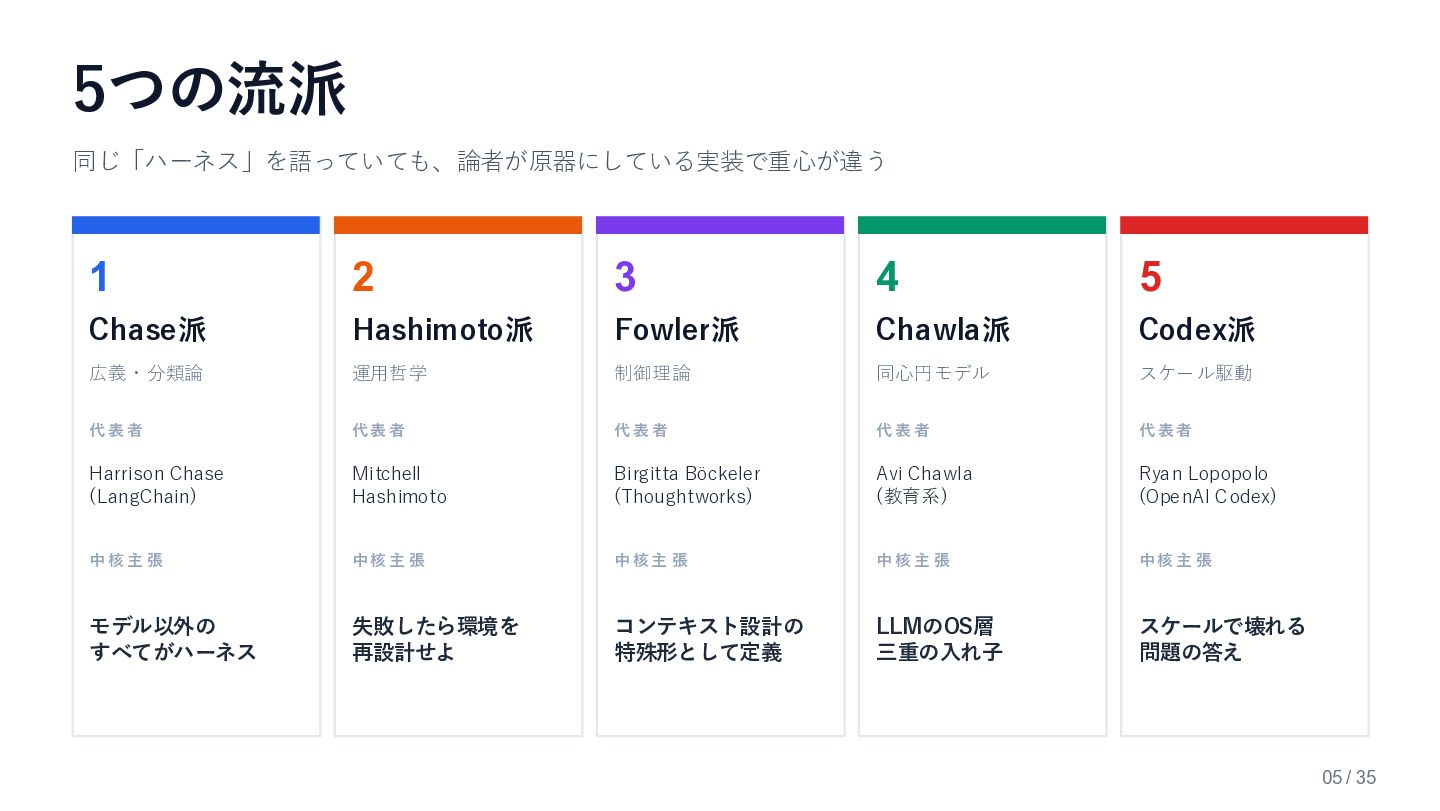
Task: Click the Chawla派 card heading
Action: click(x=943, y=330)
